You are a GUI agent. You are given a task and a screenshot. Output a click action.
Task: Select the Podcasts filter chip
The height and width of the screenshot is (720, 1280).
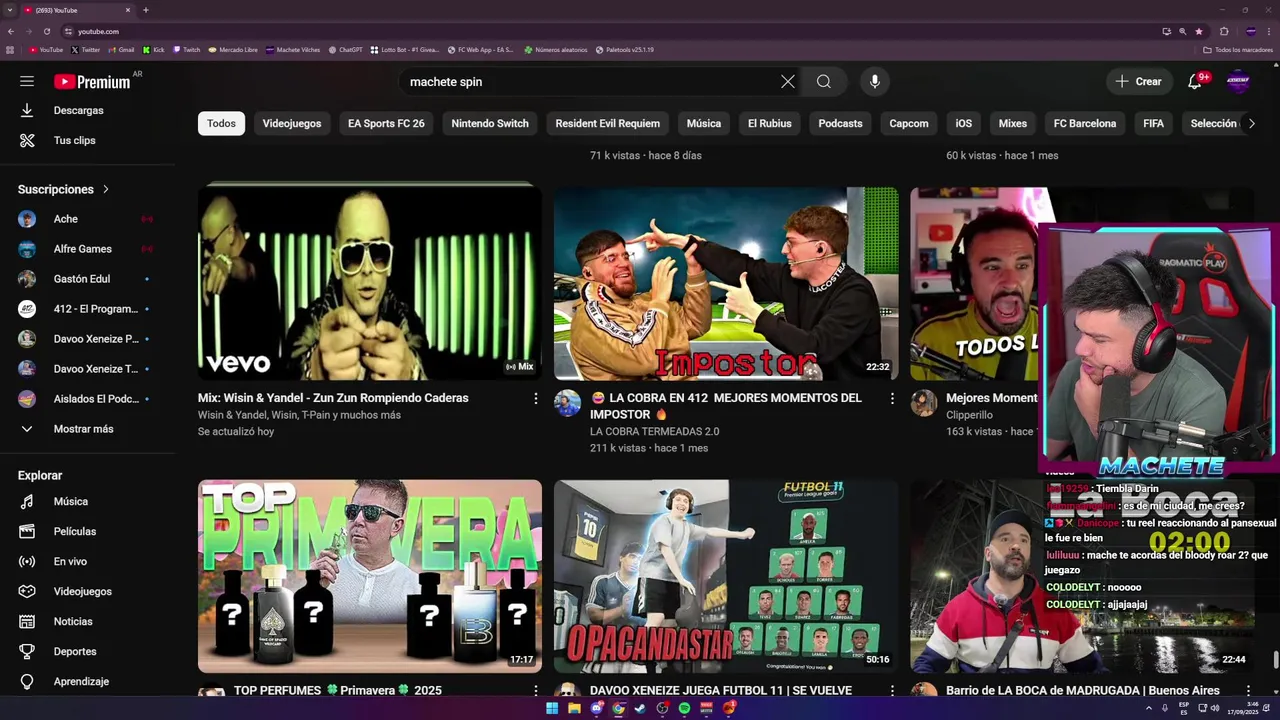(840, 123)
